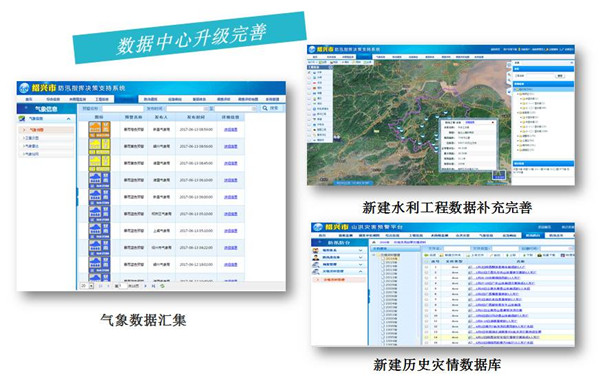Click the first person icon in the disaster platform sidebar
The height and width of the screenshot is (381, 600).
316,250
